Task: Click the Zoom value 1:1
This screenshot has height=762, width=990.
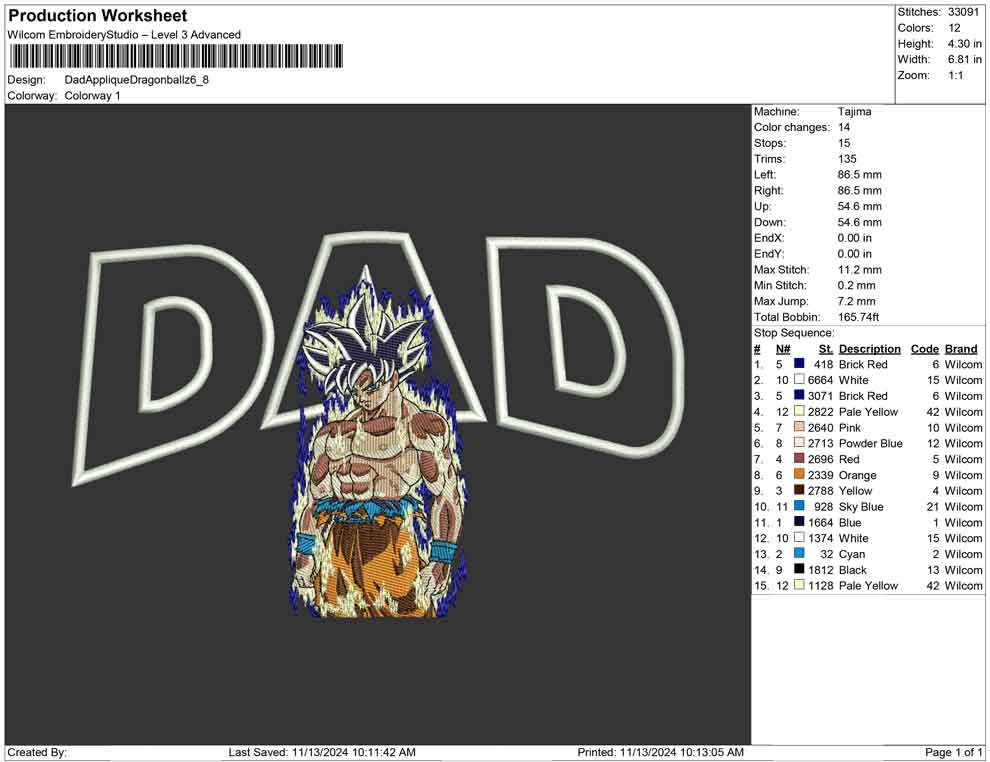Action: pyautogui.click(x=955, y=75)
